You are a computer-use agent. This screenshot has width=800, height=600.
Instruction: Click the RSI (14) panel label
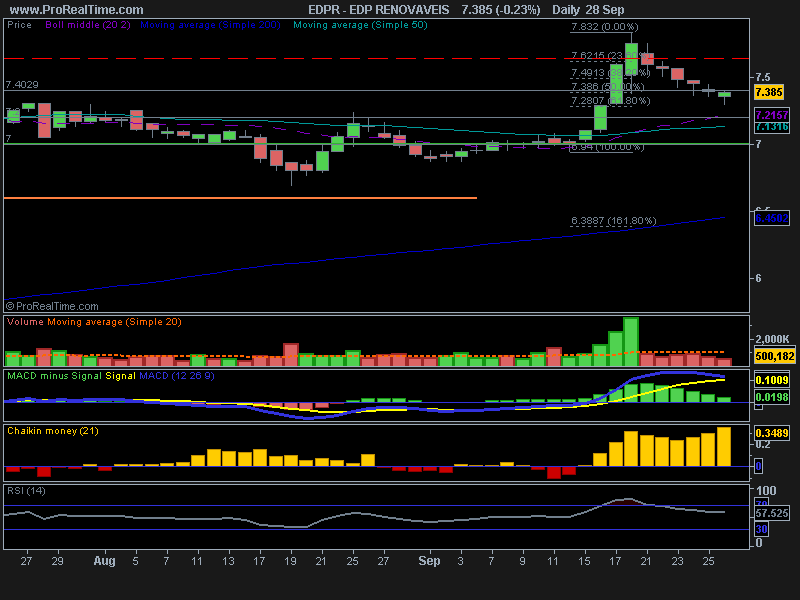[x=26, y=491]
